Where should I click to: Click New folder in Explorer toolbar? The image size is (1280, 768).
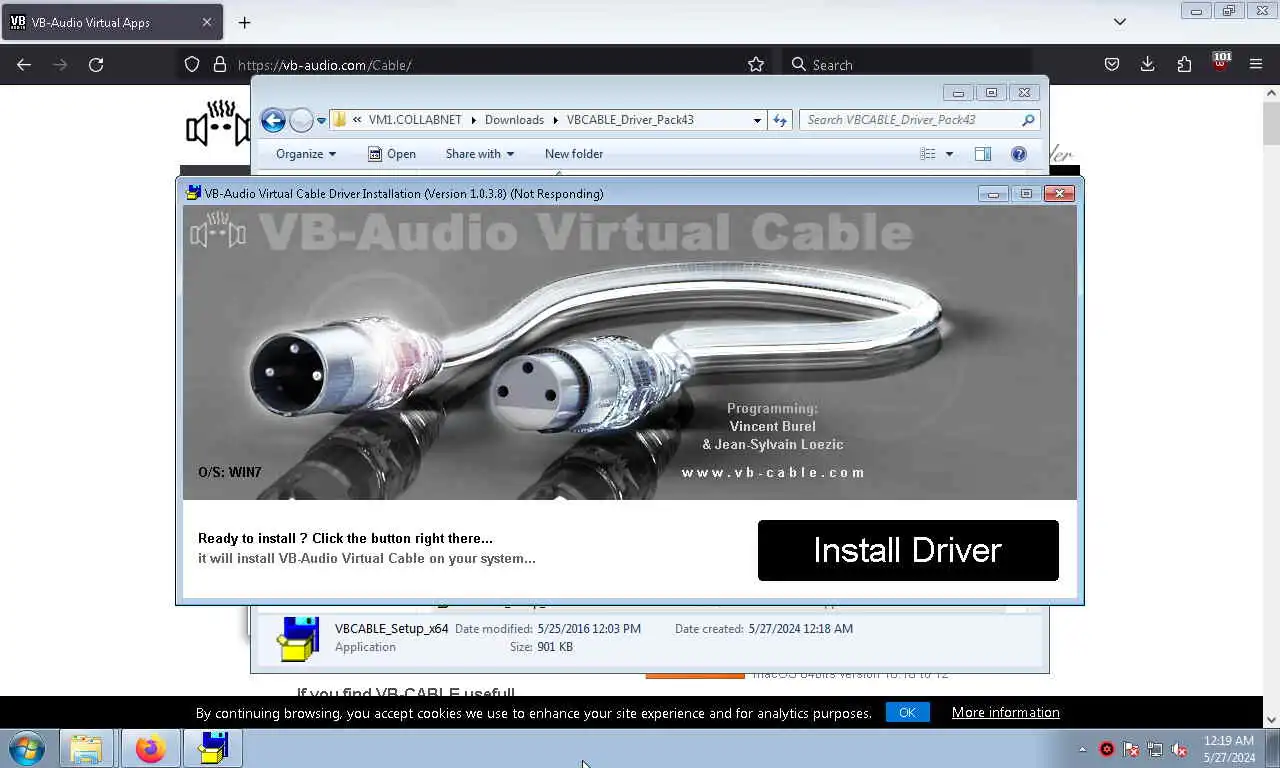(x=574, y=154)
